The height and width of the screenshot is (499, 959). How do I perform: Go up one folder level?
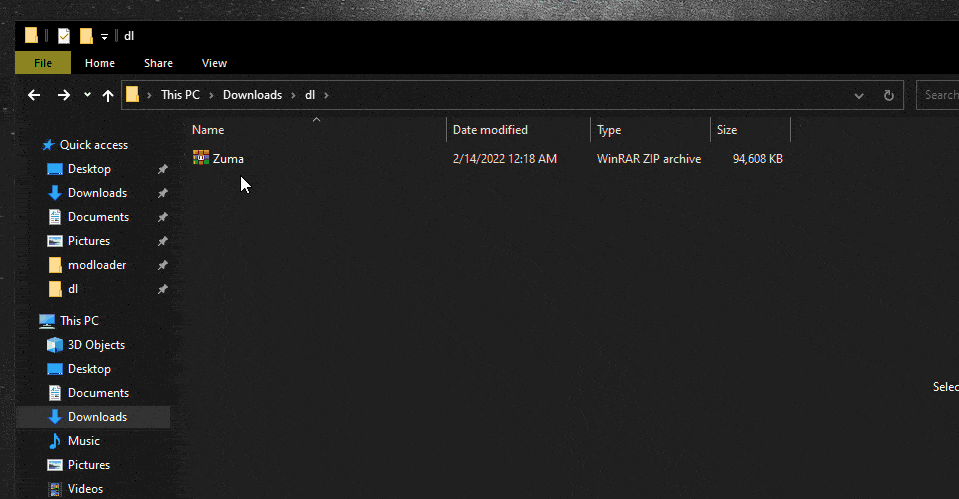[x=108, y=95]
